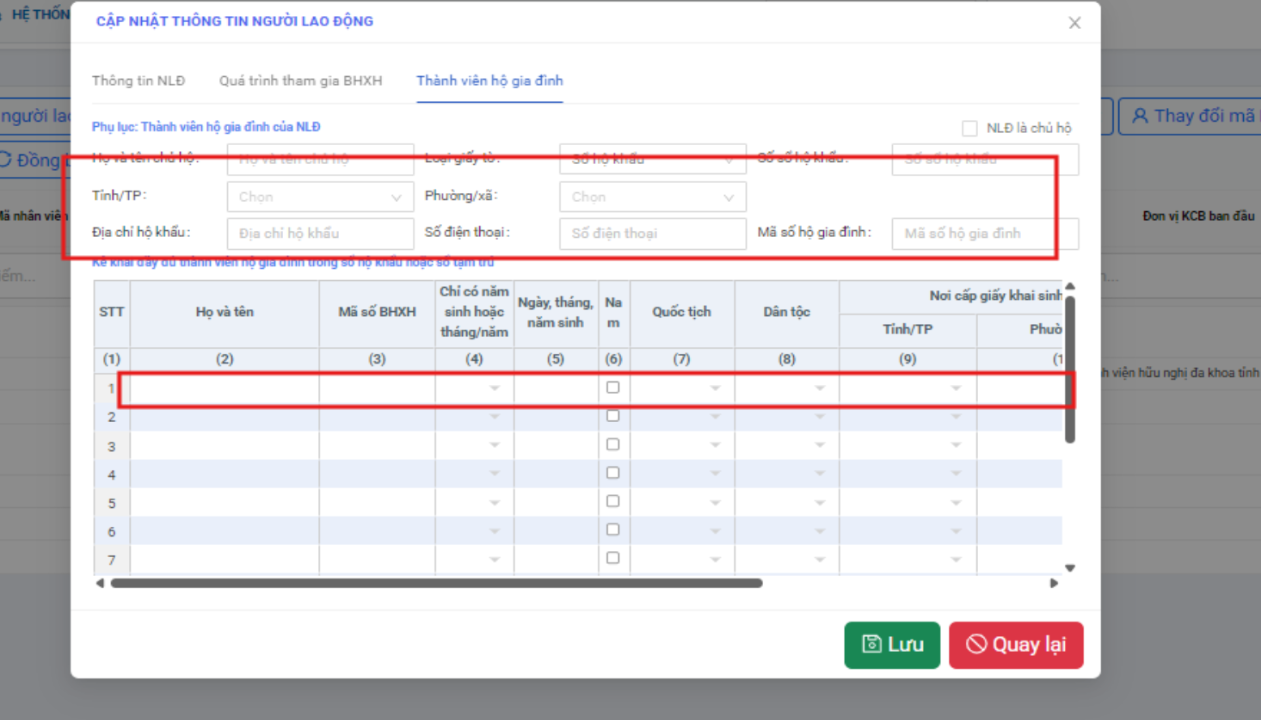The height and width of the screenshot is (720, 1261).
Task: Switch to Thông tin NLĐ tab
Action: coord(138,81)
